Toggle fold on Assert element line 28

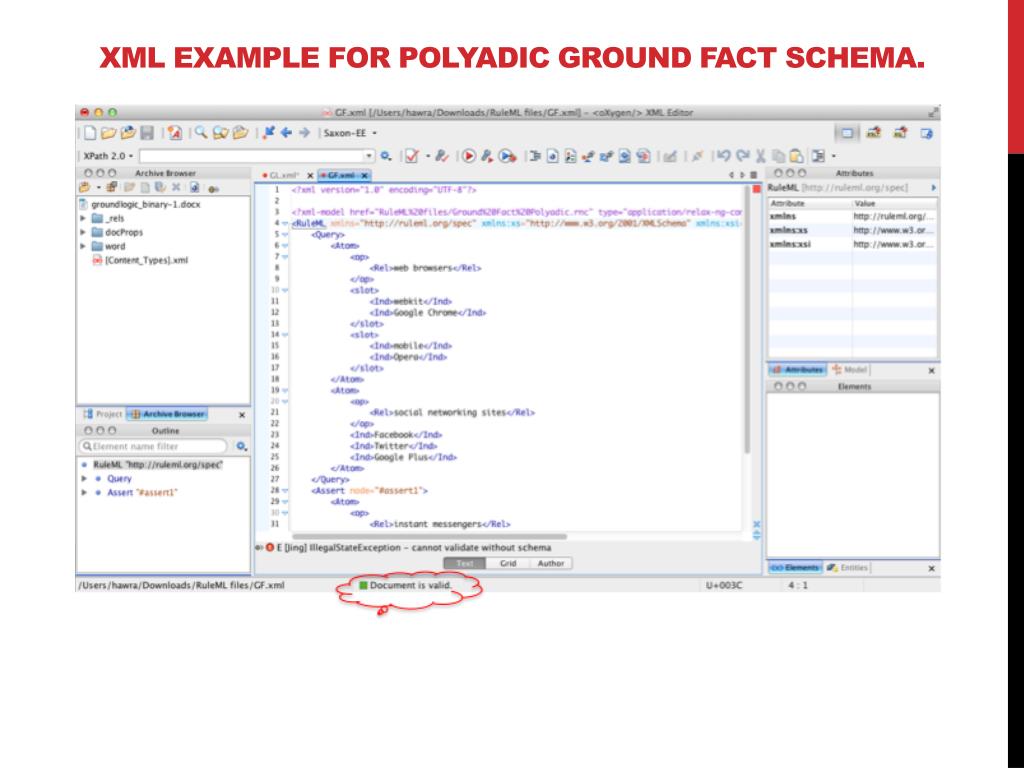tap(285, 491)
